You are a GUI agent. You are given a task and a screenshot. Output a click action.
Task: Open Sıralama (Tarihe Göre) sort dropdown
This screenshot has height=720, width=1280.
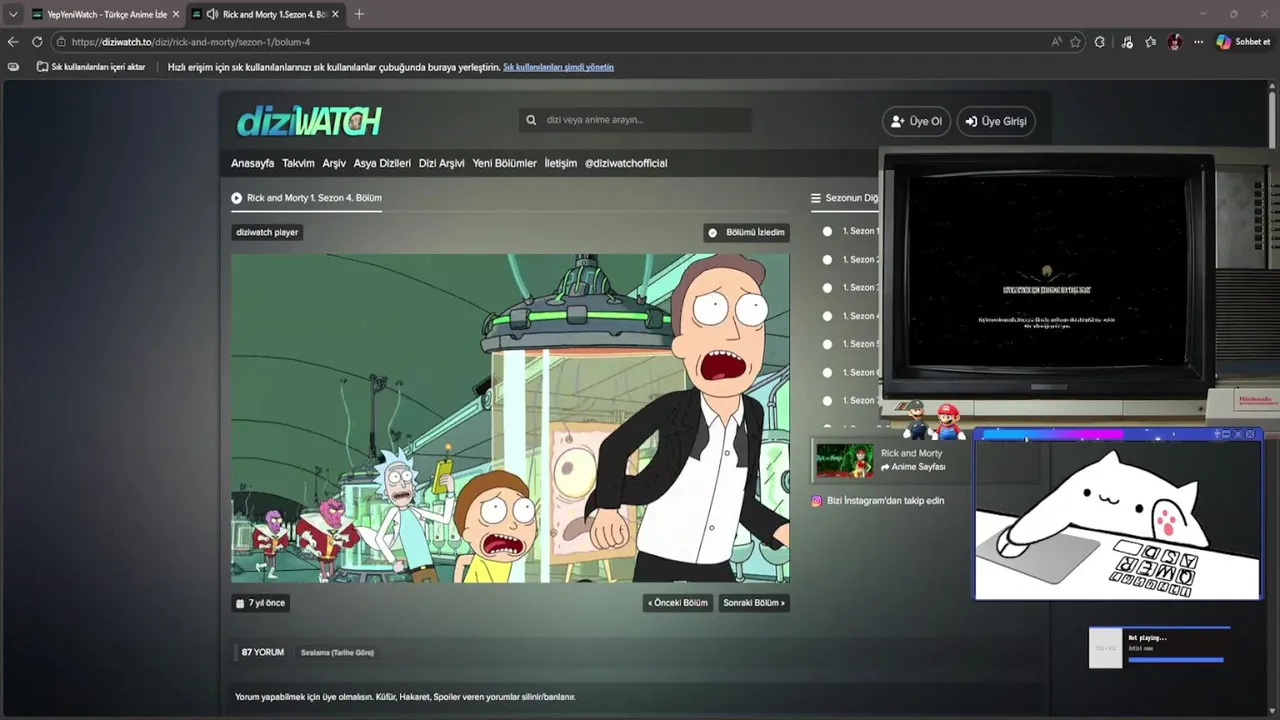coord(337,652)
